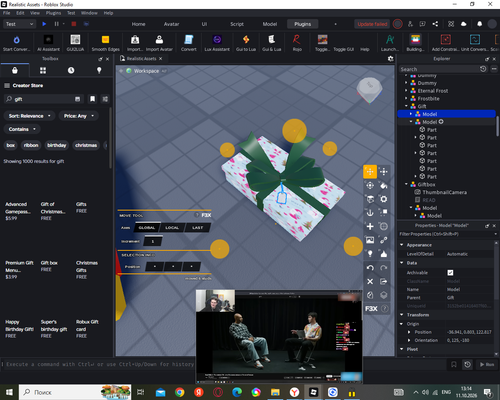Click the red Stop playtest button

(x=74, y=24)
